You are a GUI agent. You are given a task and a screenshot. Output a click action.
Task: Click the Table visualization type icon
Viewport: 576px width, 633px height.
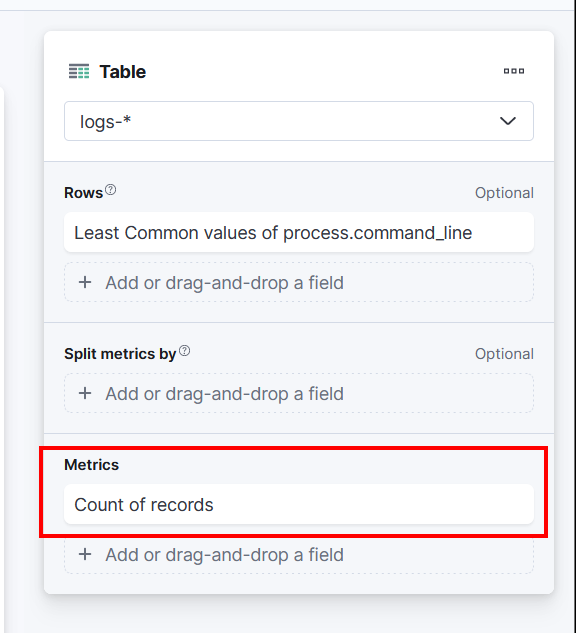point(79,71)
